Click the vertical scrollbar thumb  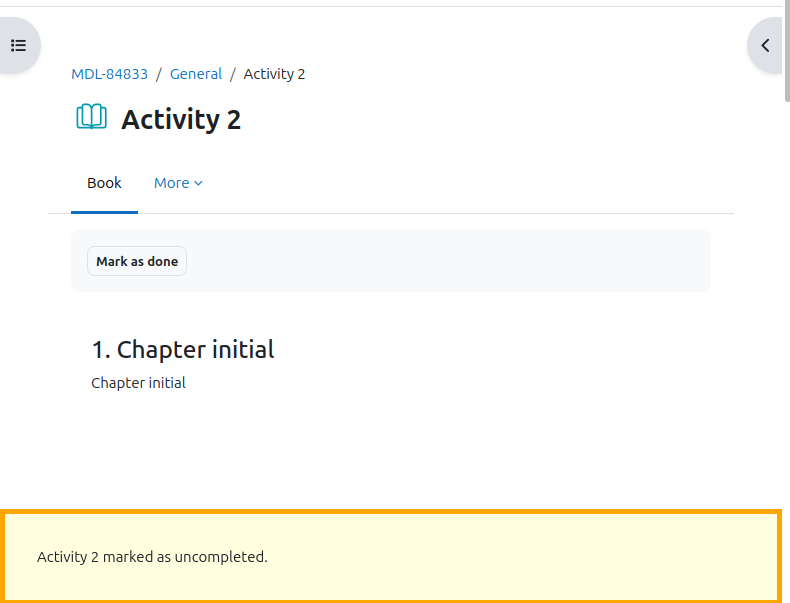click(x=786, y=50)
